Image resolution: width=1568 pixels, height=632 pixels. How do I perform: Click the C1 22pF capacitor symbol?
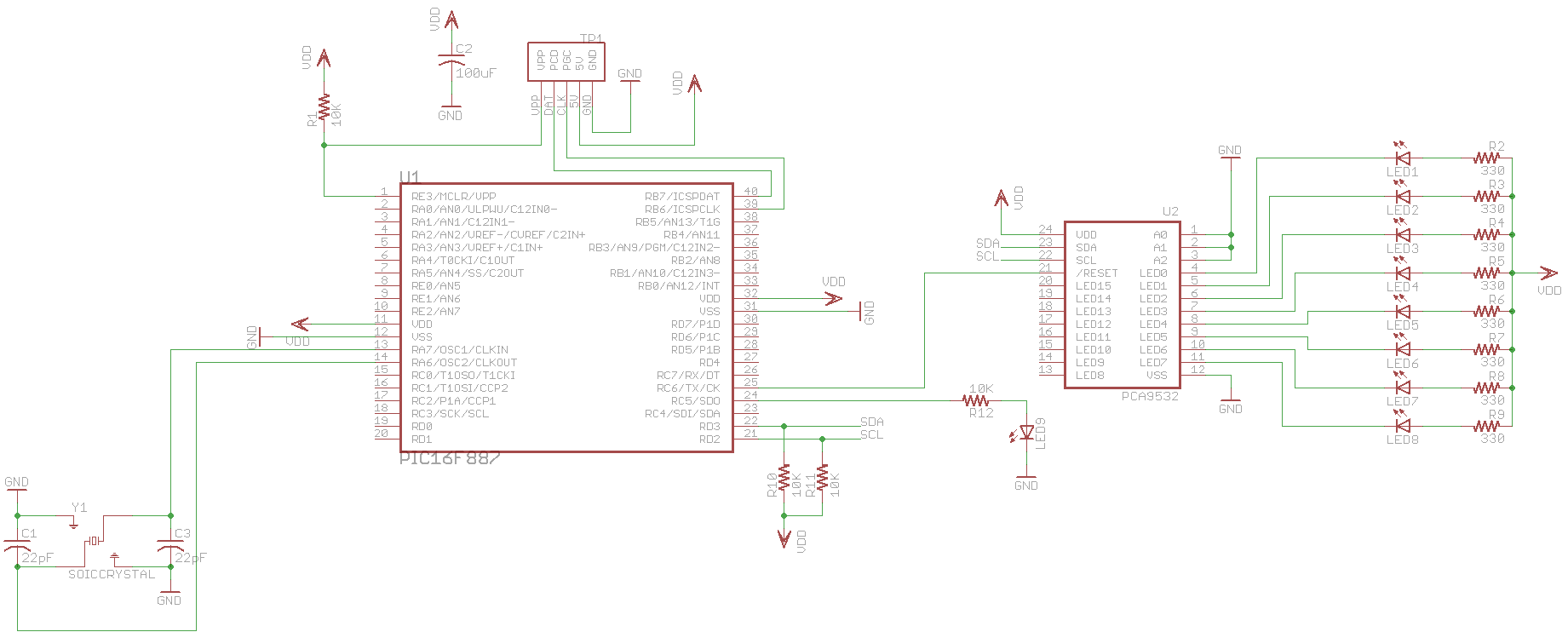(x=17, y=545)
